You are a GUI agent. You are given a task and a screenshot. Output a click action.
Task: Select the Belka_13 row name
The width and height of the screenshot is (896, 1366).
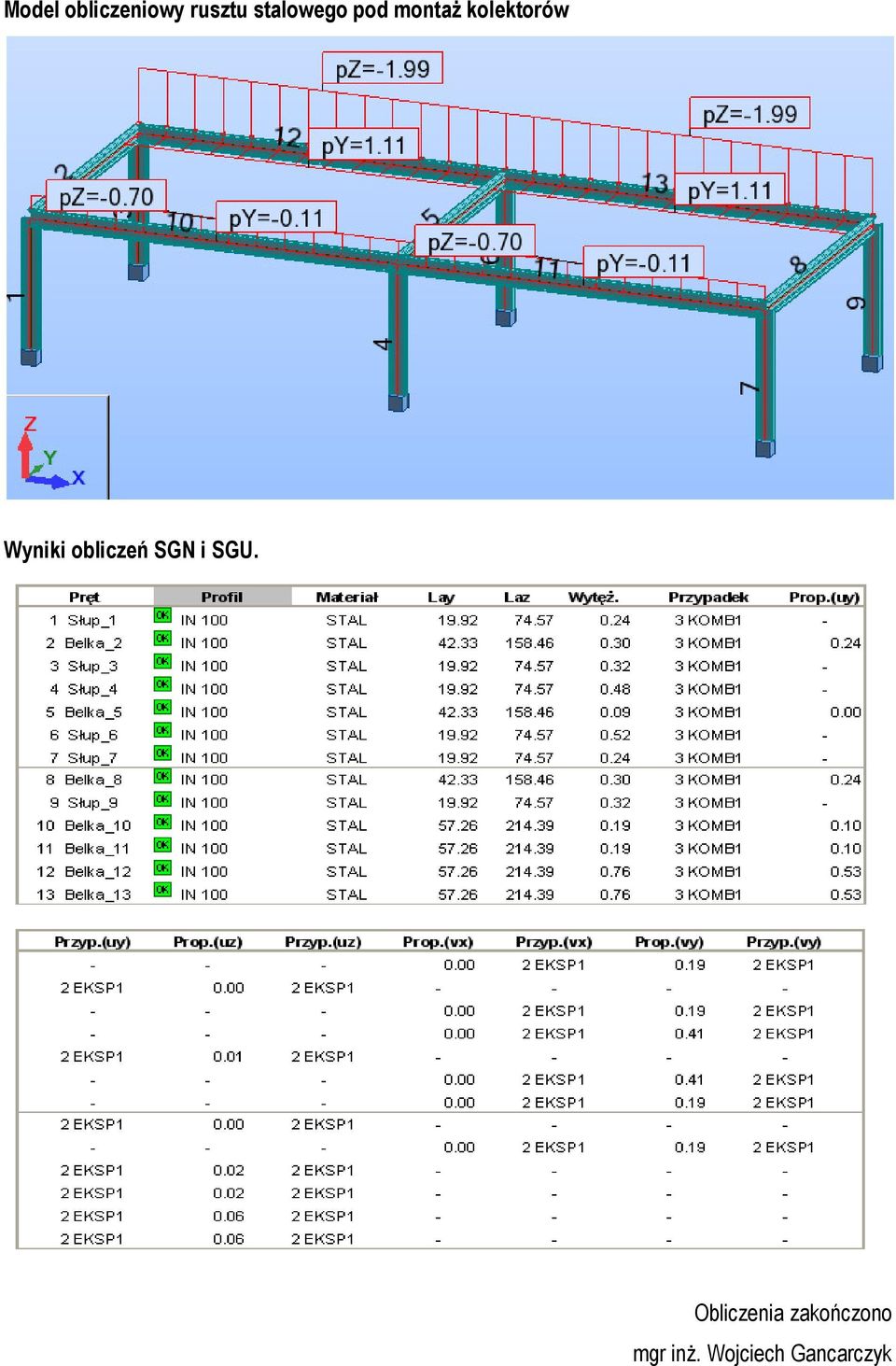click(98, 894)
